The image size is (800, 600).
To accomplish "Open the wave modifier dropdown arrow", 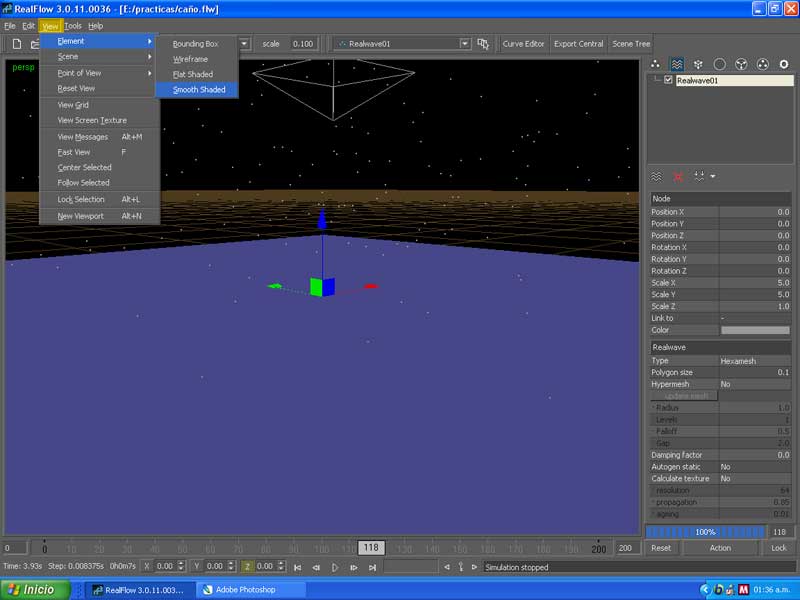I will pyautogui.click(x=713, y=177).
